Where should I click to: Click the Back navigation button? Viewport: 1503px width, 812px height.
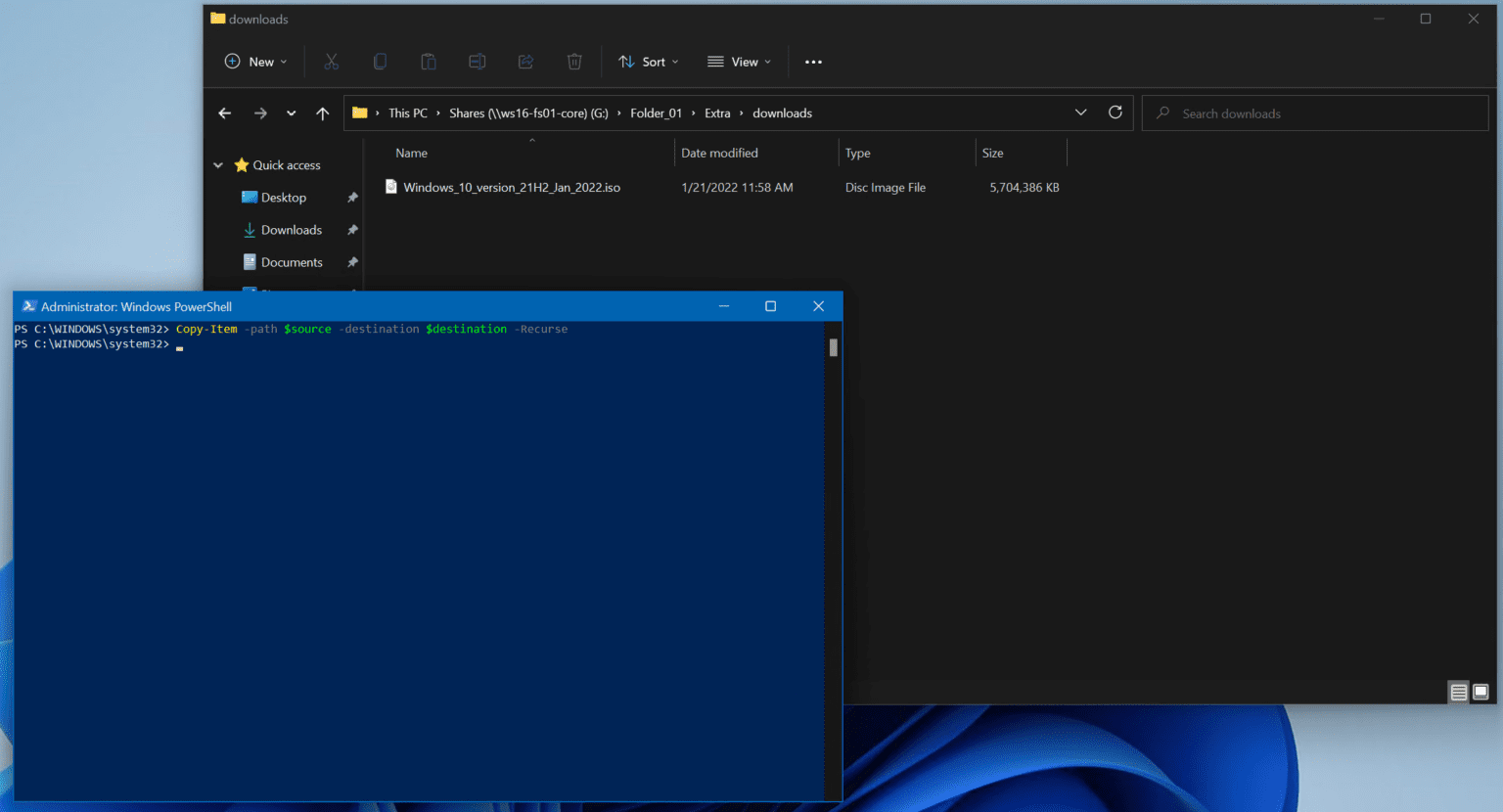pos(224,113)
